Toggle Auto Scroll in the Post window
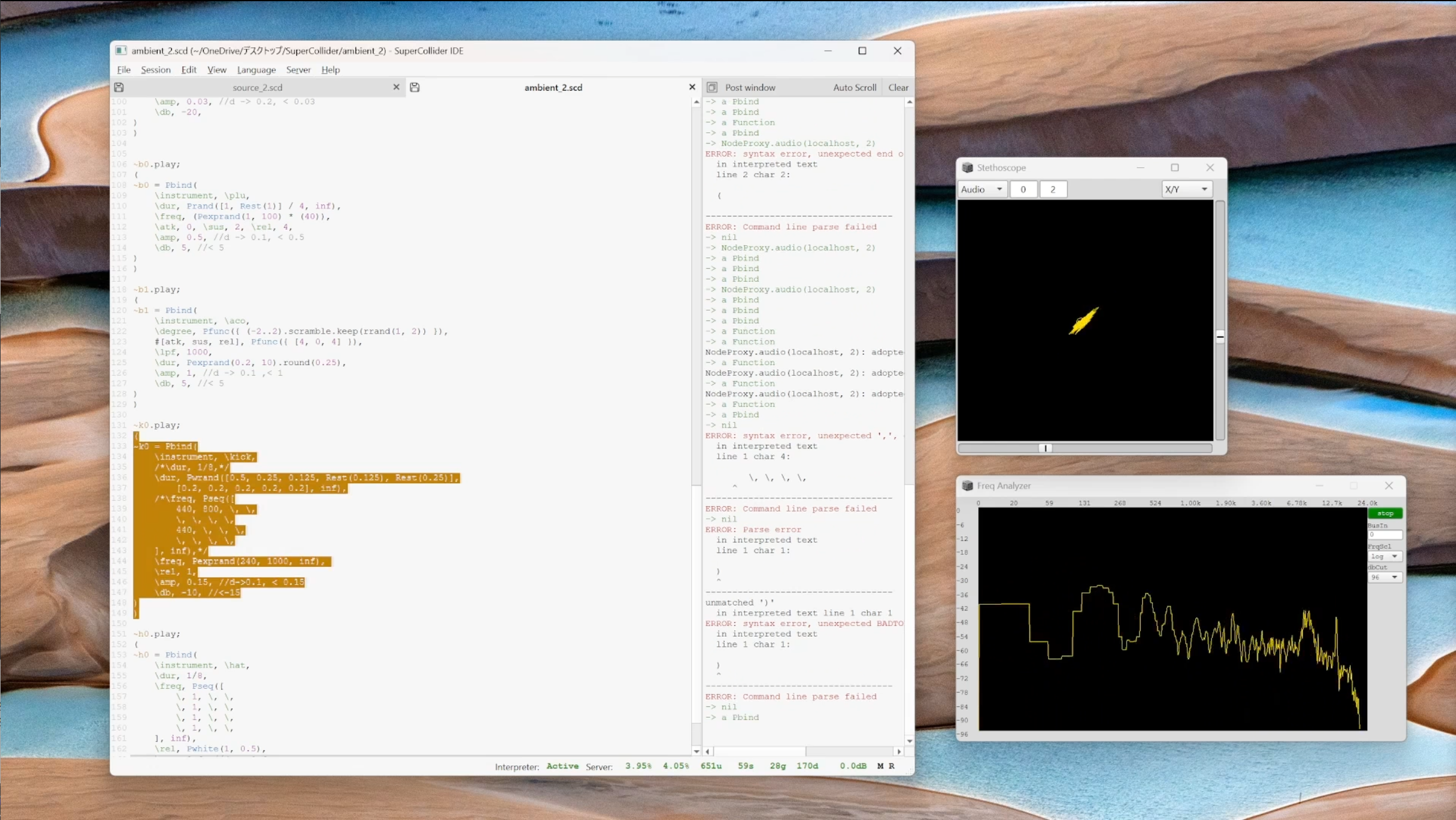The width and height of the screenshot is (1456, 820). 854,87
